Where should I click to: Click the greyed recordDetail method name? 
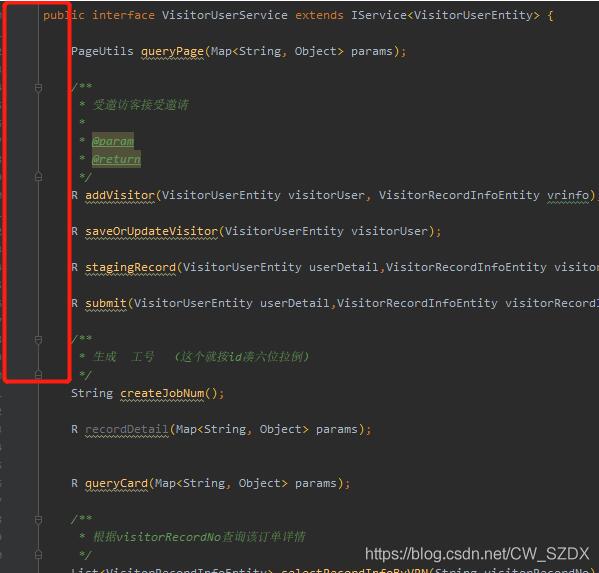coord(127,429)
